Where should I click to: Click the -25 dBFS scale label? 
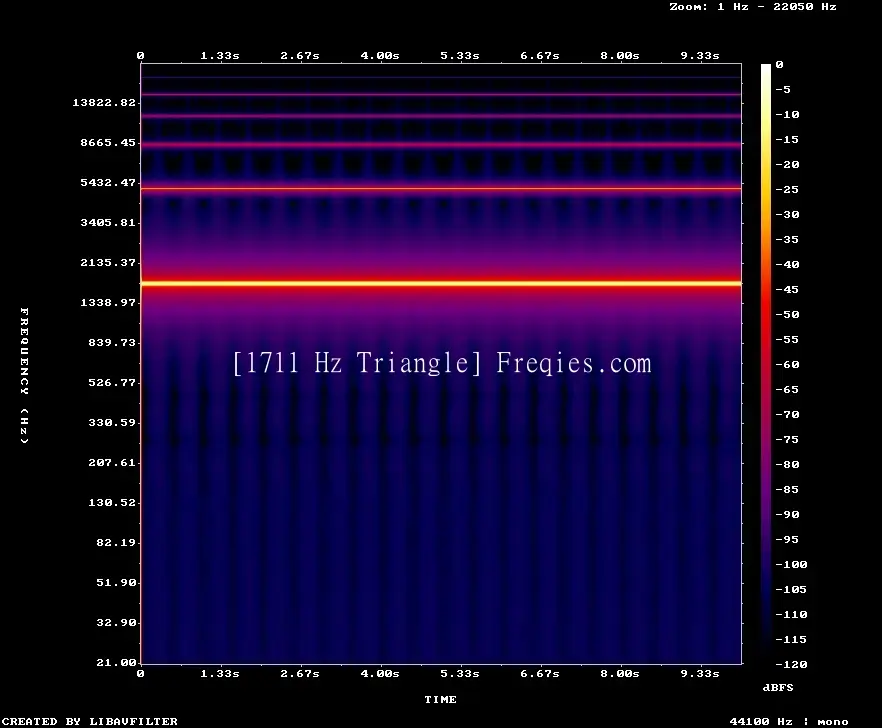point(787,190)
